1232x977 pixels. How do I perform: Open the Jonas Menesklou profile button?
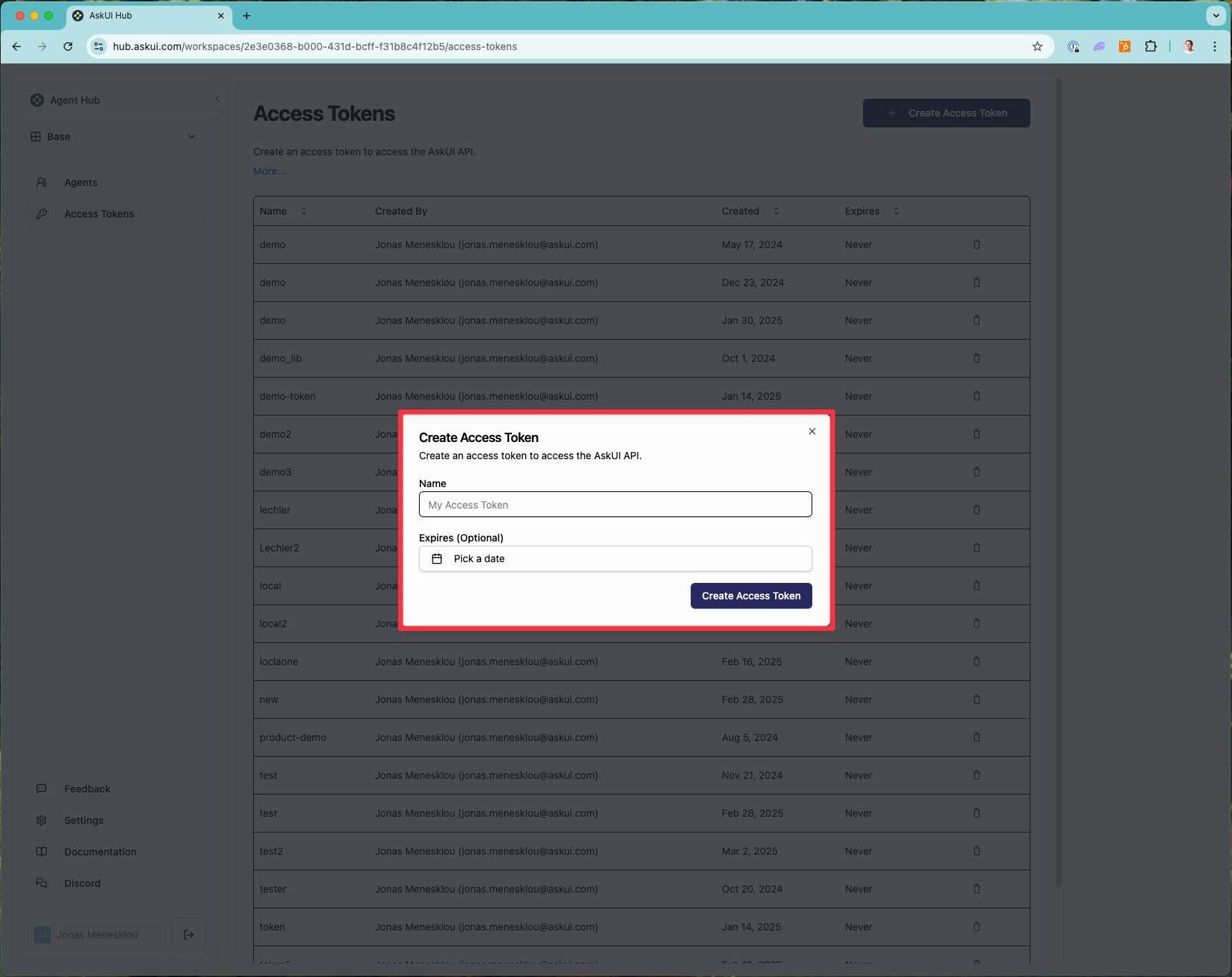click(94, 935)
